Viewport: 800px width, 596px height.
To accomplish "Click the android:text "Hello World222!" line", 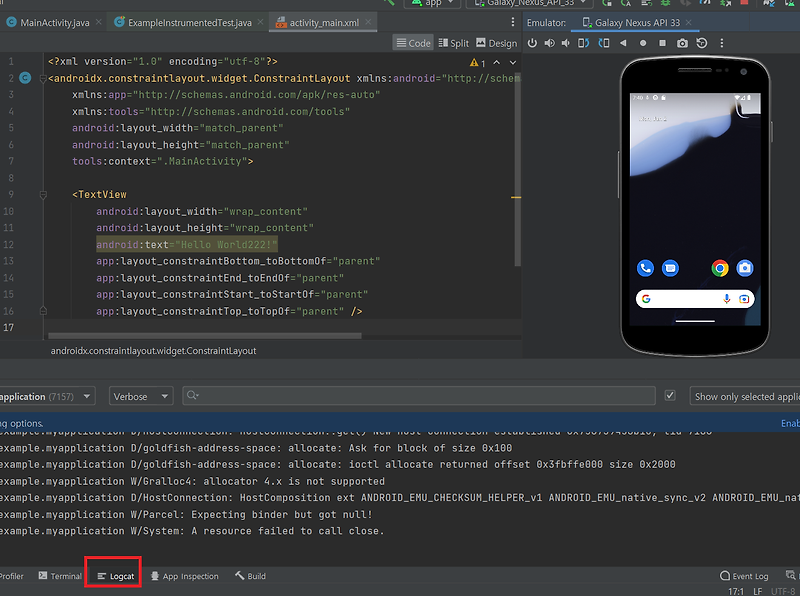I will [x=187, y=244].
